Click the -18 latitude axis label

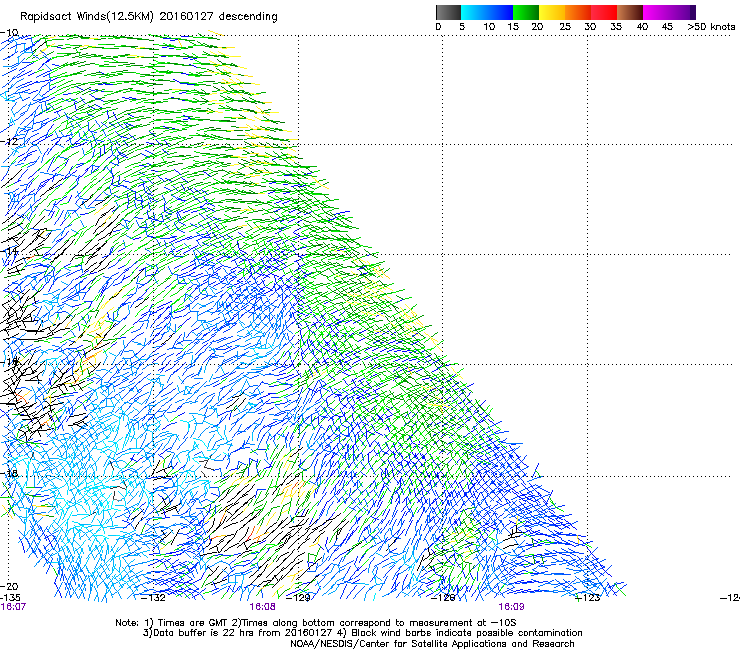tap(9, 473)
